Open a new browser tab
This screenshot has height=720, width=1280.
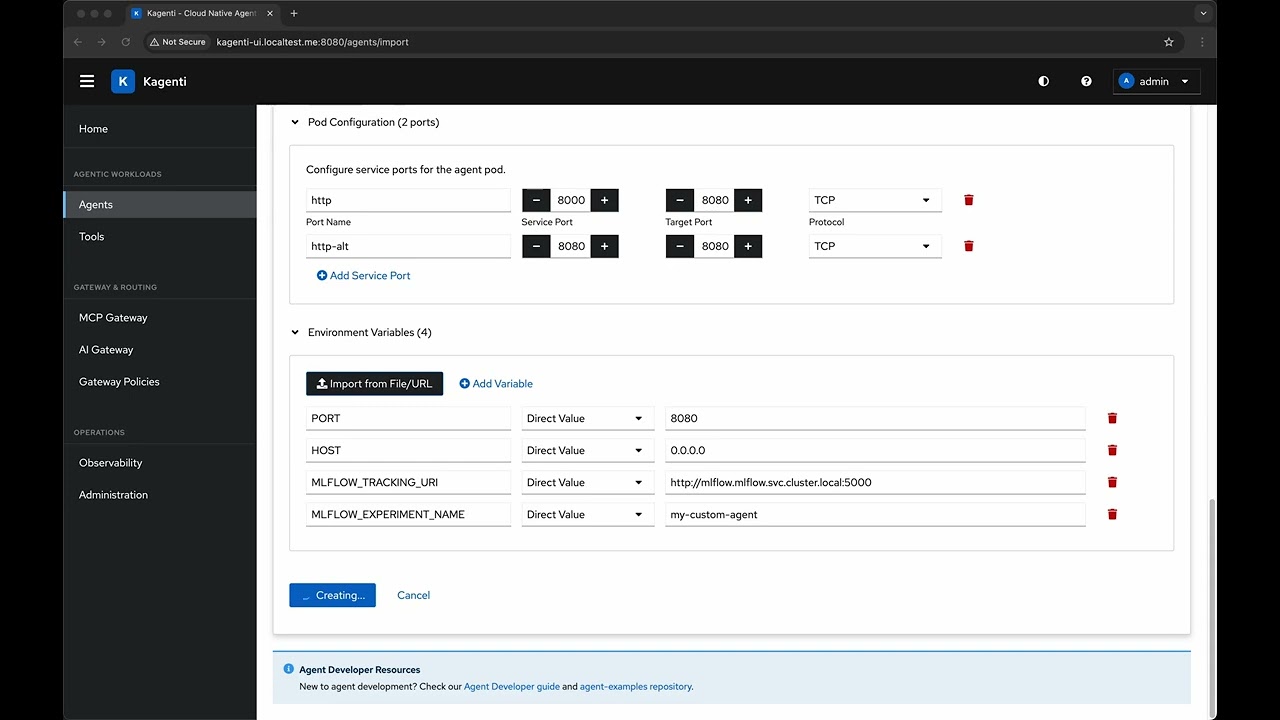coord(294,13)
